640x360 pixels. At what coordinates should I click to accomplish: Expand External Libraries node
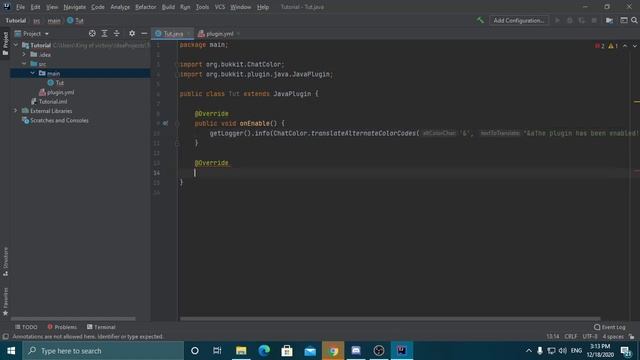pyautogui.click(x=16, y=111)
